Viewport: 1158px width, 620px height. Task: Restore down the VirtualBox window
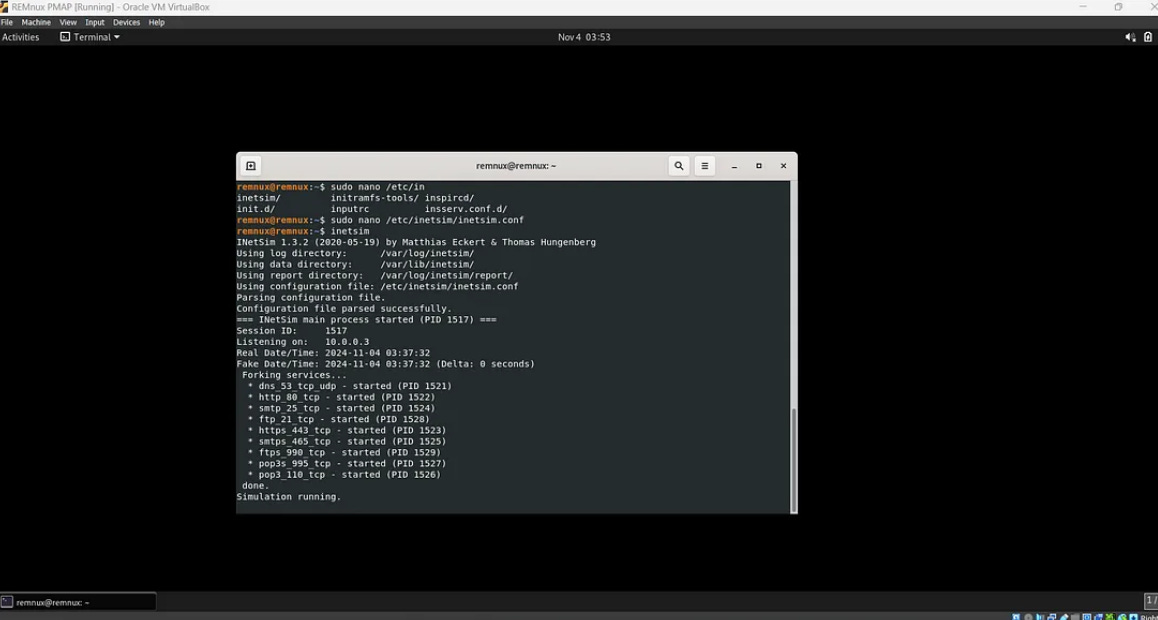[1118, 7]
